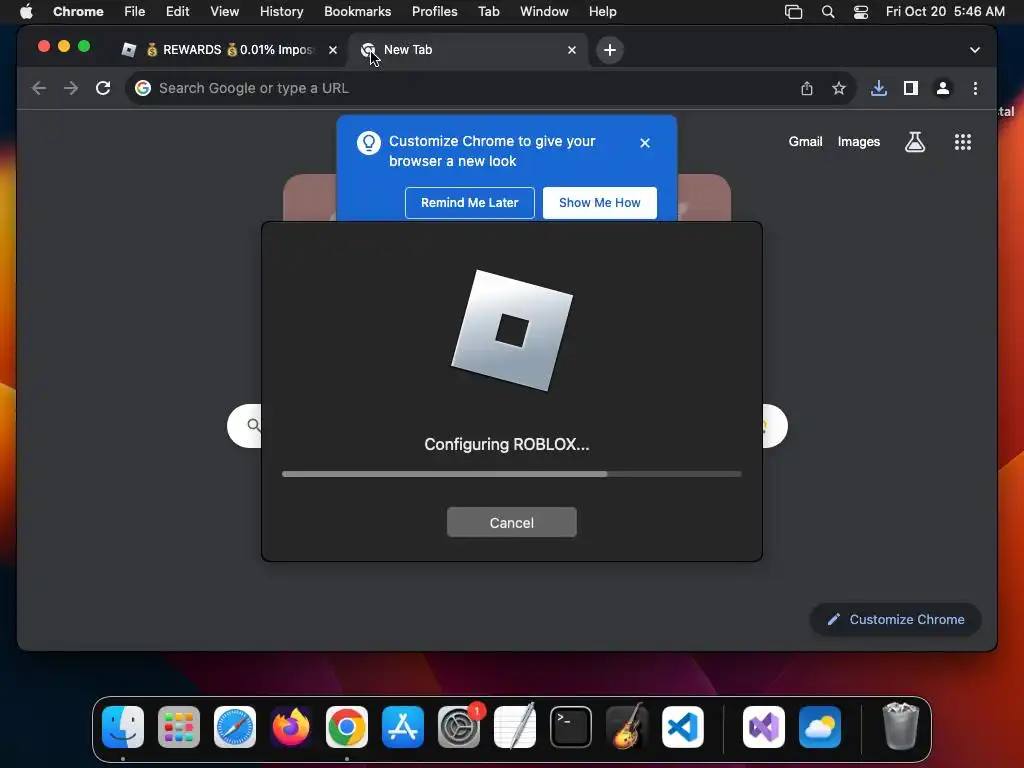Switch to the REWARDS Roblox tab
Screen dimensions: 1024x768
click(229, 50)
